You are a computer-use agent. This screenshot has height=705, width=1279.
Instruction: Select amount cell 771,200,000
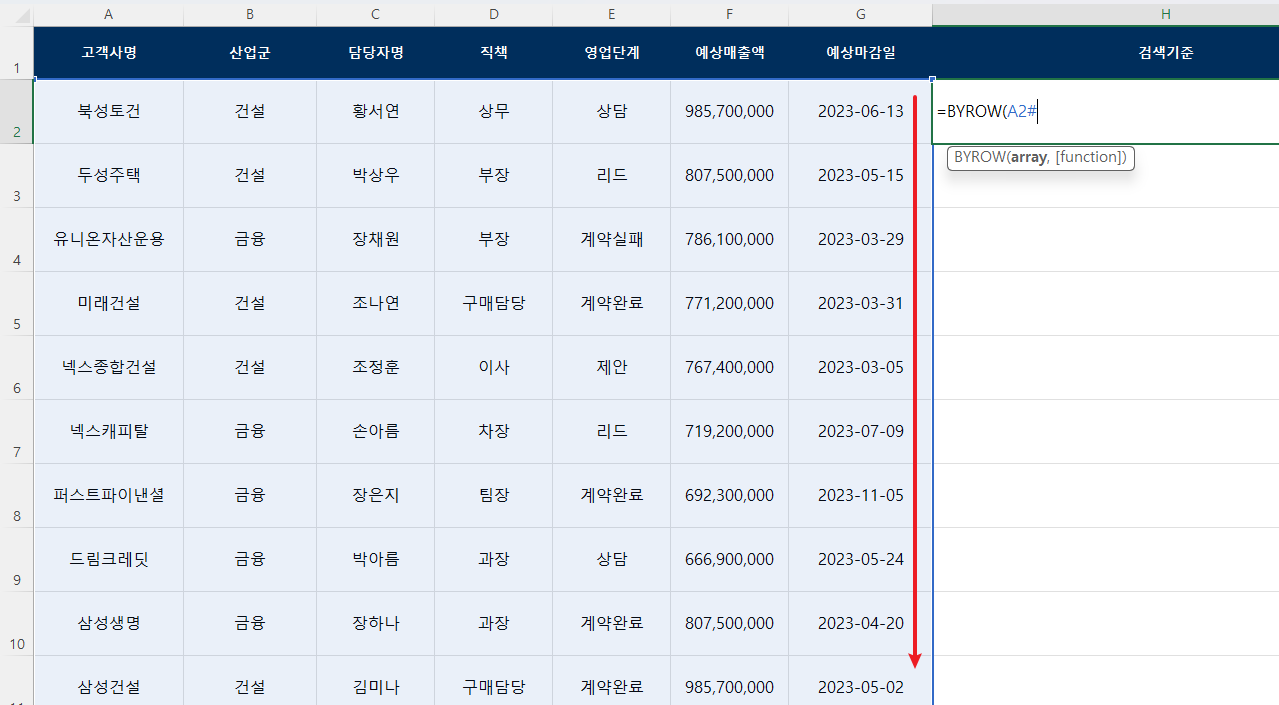[729, 303]
